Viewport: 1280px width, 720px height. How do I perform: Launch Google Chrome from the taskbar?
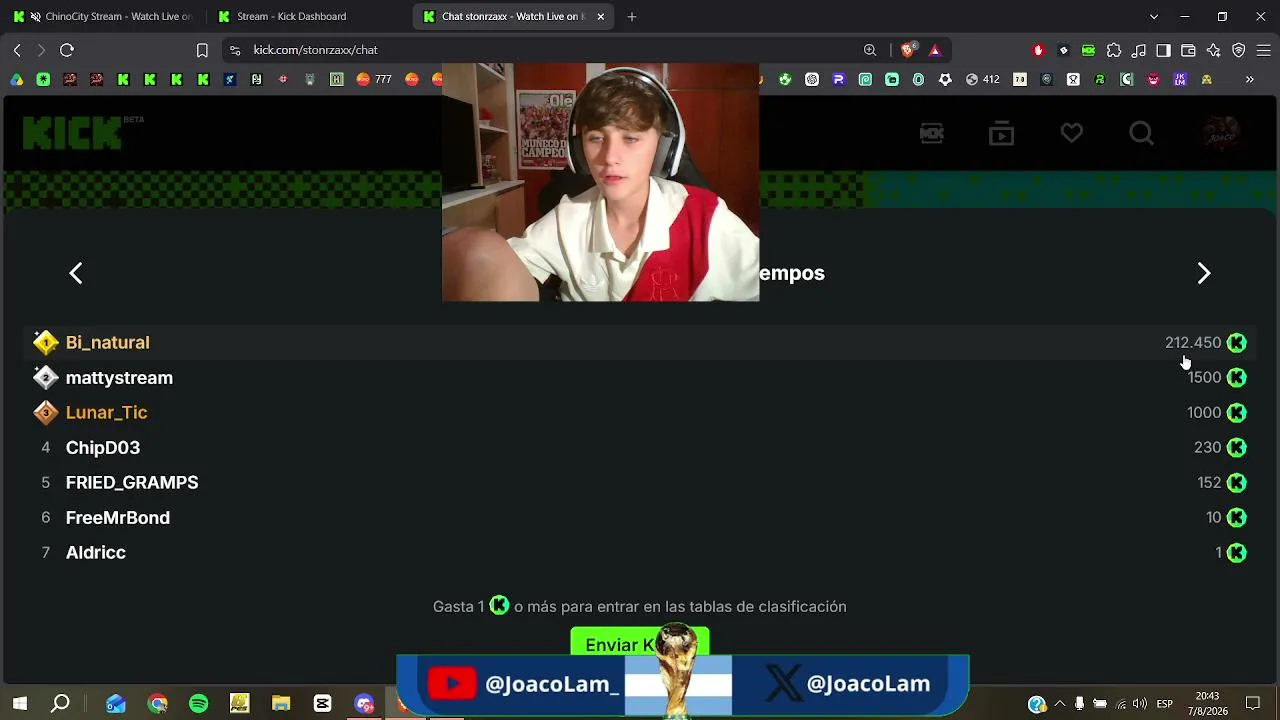[157, 704]
